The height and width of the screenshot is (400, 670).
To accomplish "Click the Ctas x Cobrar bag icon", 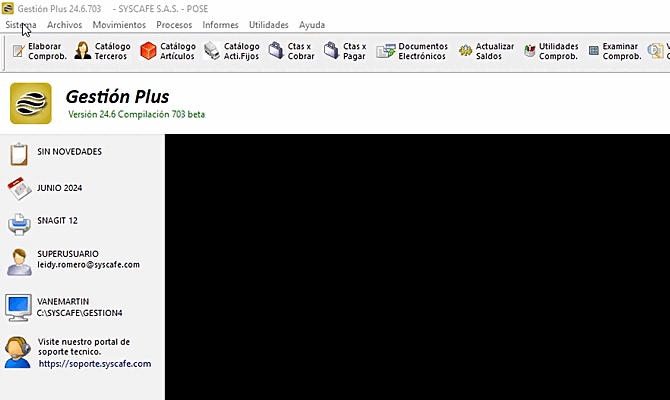I will [x=276, y=50].
